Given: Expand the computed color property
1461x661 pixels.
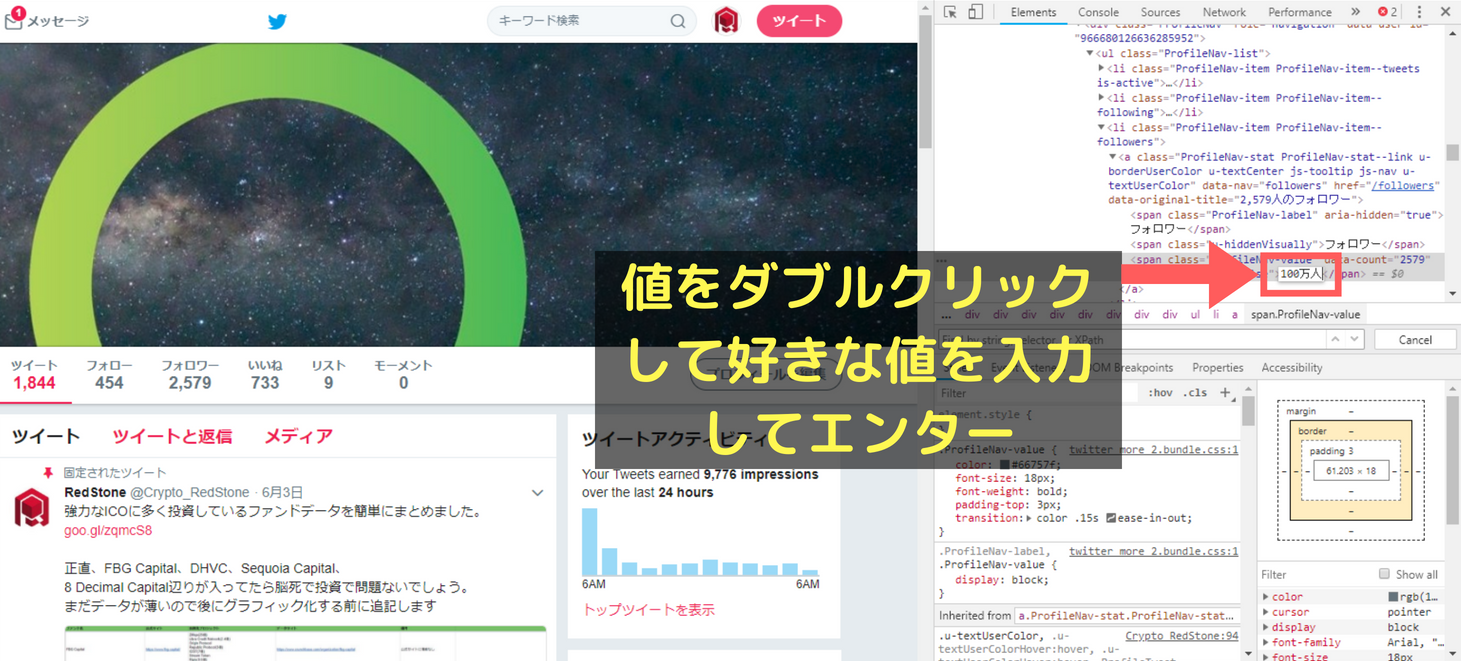Looking at the screenshot, I should click(1266, 597).
